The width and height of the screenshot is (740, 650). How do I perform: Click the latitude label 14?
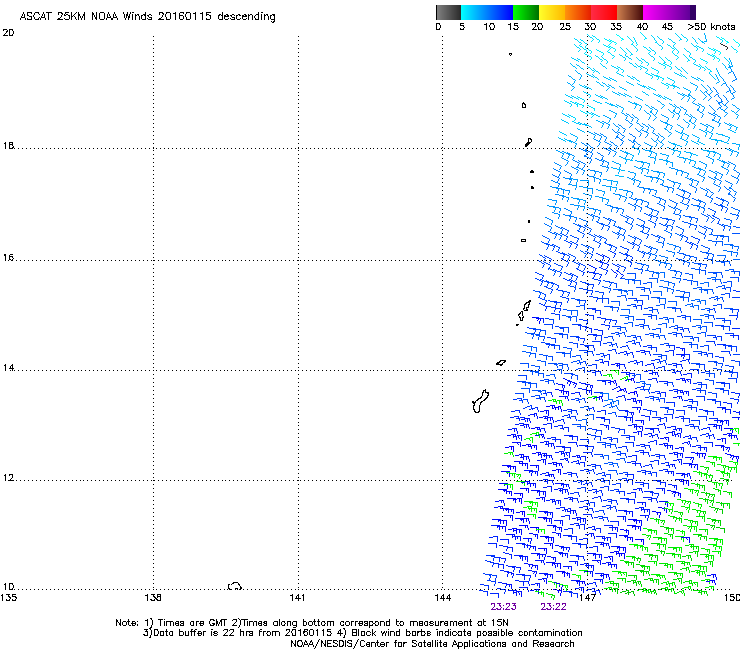(x=8, y=368)
